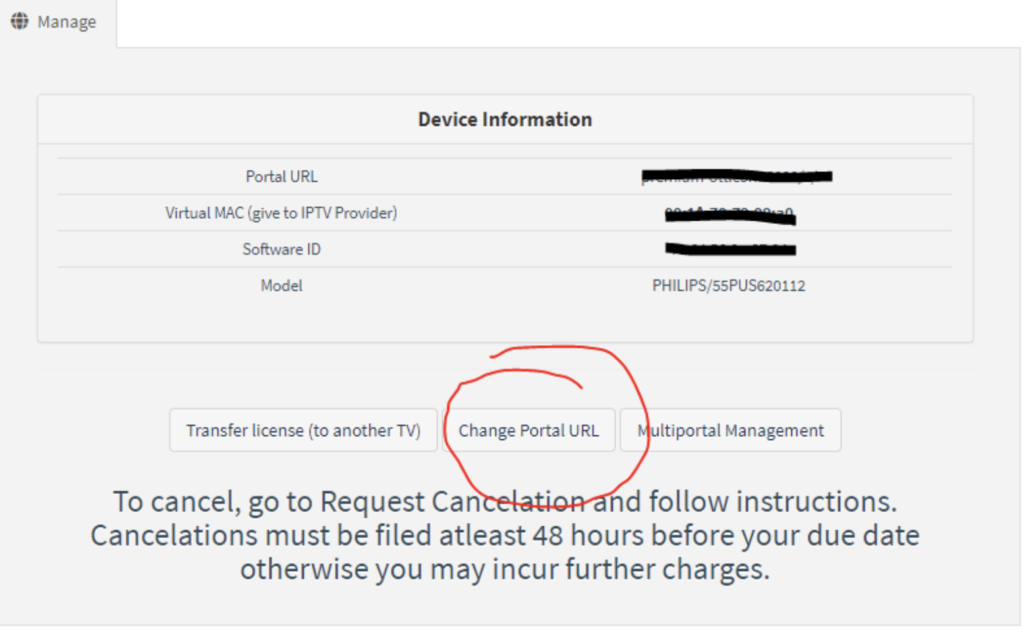
Task: Click the 'may incur further charges' line
Action: 505,569
